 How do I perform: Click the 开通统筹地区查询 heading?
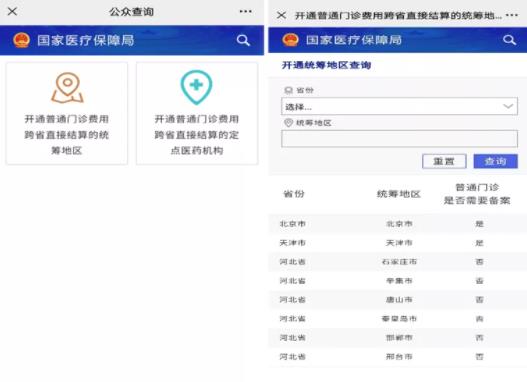(326, 65)
